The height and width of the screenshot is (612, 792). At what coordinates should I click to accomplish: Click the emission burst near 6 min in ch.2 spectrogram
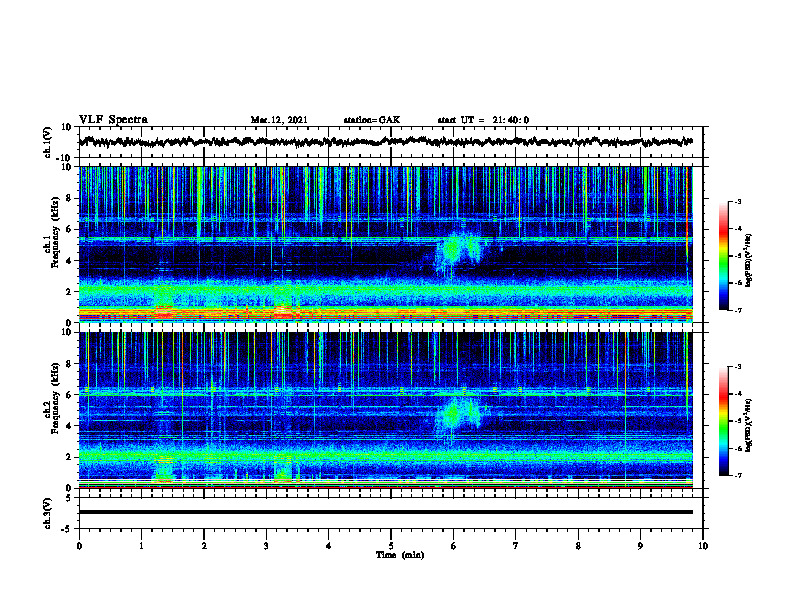point(459,414)
